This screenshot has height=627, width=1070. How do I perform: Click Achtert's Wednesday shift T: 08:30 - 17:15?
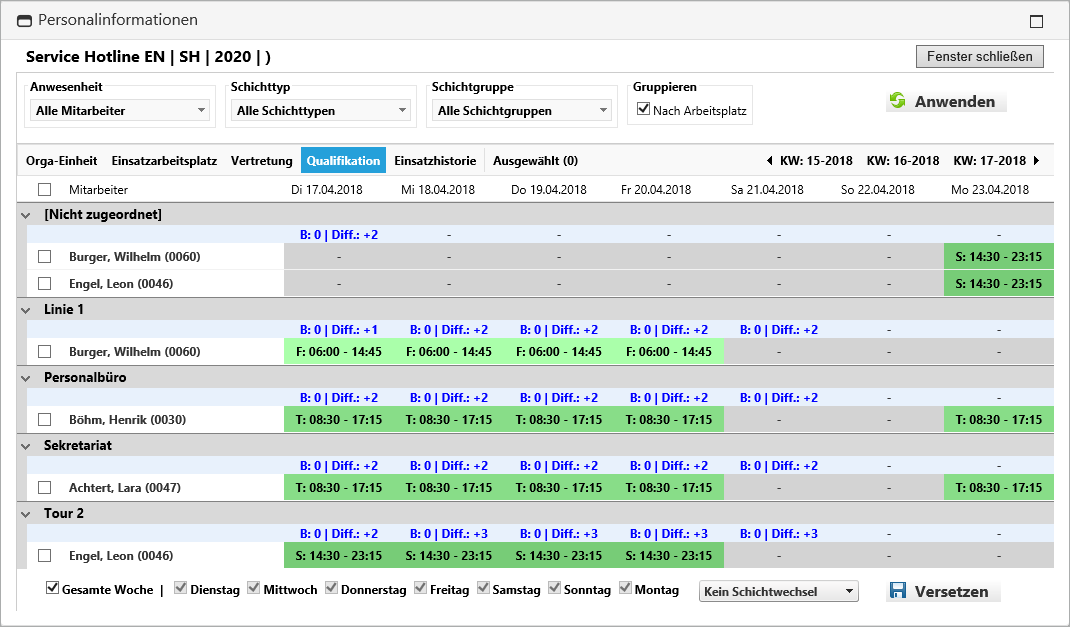point(448,488)
